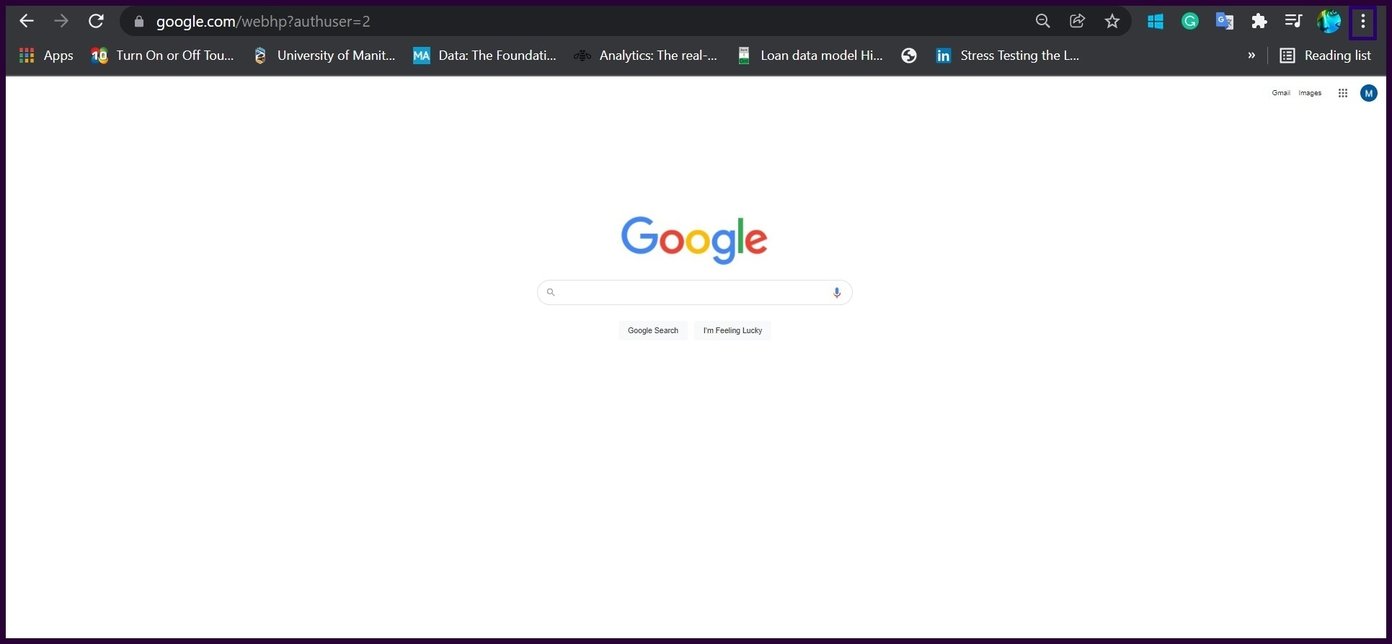Open the Google apps grid
The image size is (1392, 644).
(1343, 93)
